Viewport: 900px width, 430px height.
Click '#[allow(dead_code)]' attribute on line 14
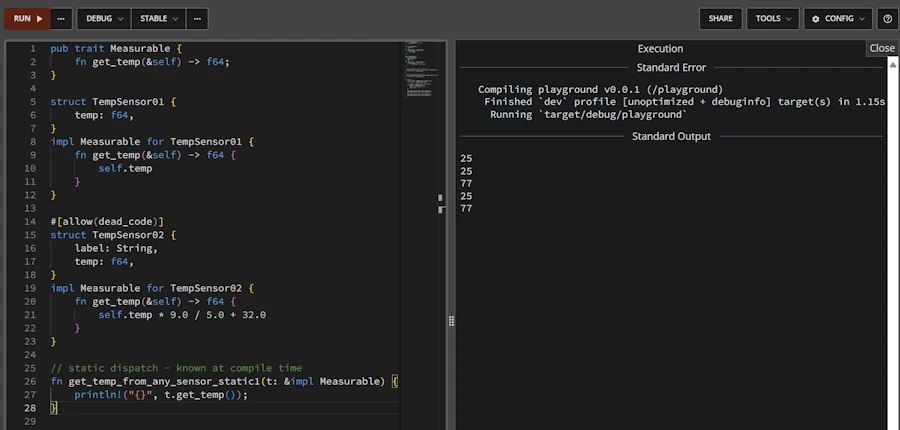107,222
